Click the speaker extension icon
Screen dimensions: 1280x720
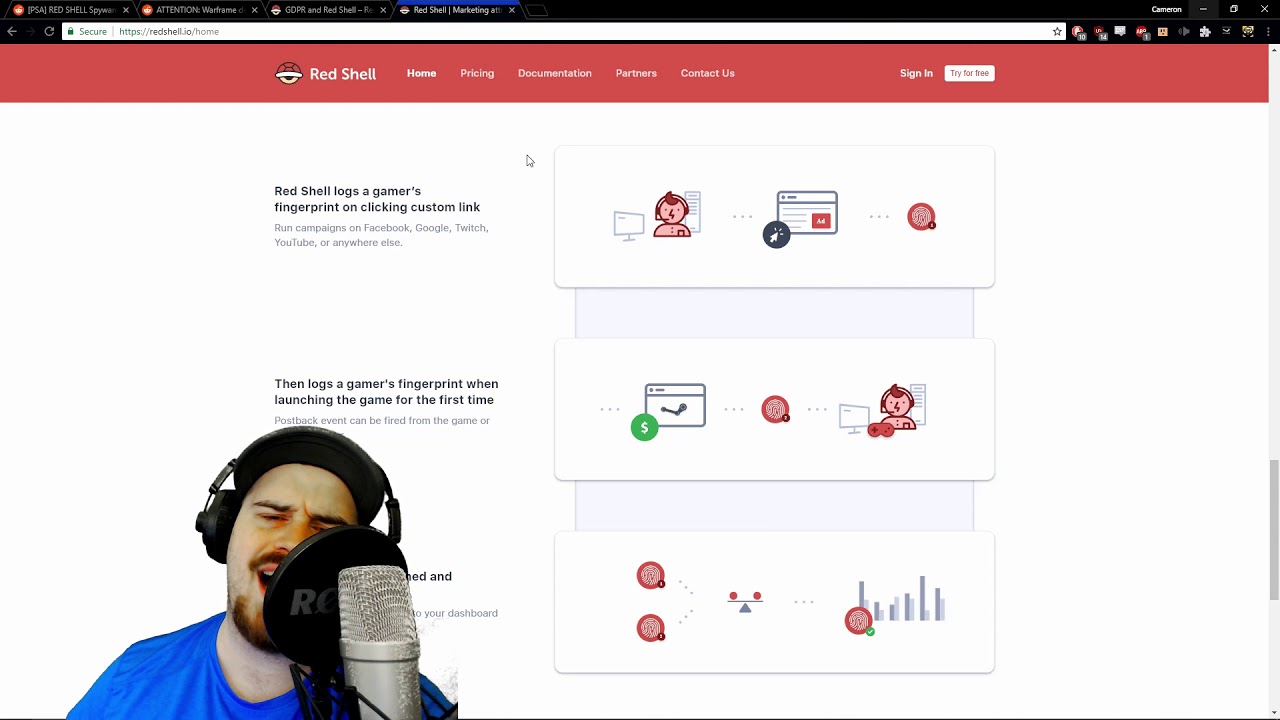[x=1184, y=32]
